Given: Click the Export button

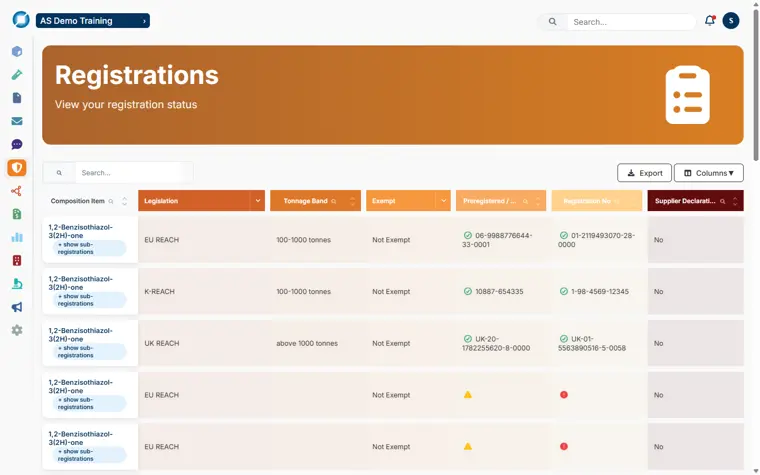Looking at the screenshot, I should [644, 173].
